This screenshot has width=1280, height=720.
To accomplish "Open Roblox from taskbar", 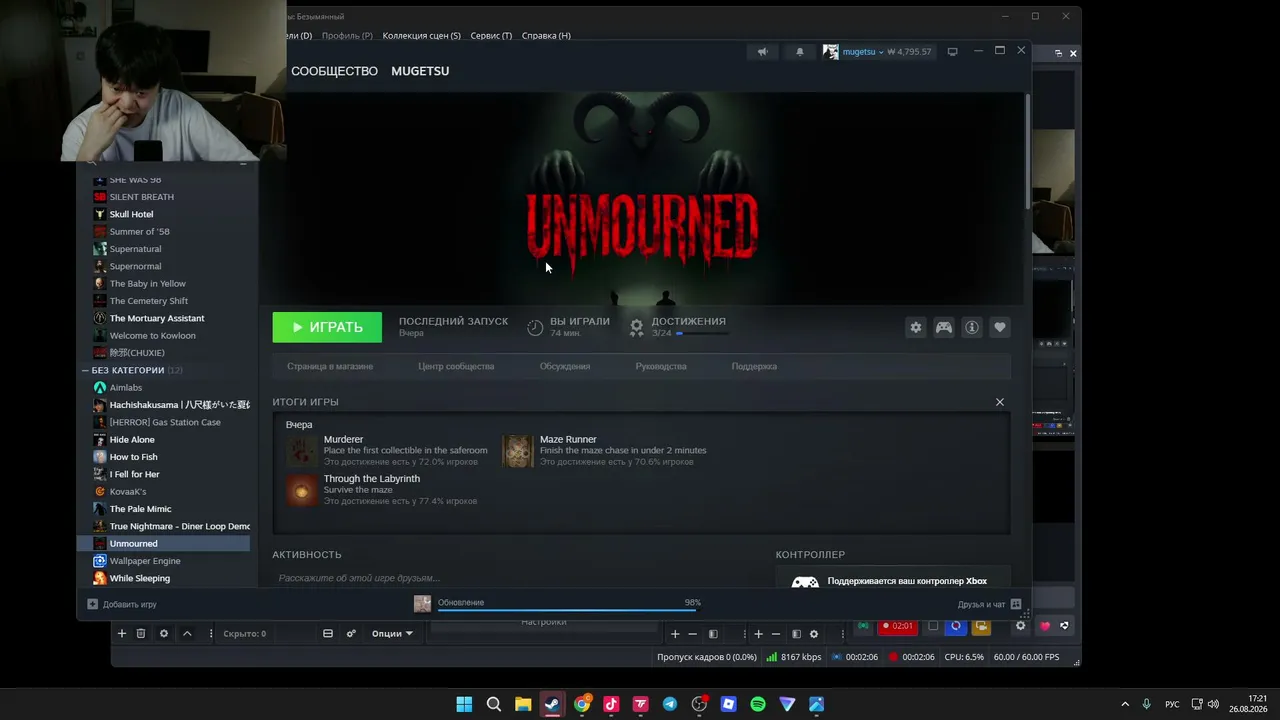I will coord(729,704).
